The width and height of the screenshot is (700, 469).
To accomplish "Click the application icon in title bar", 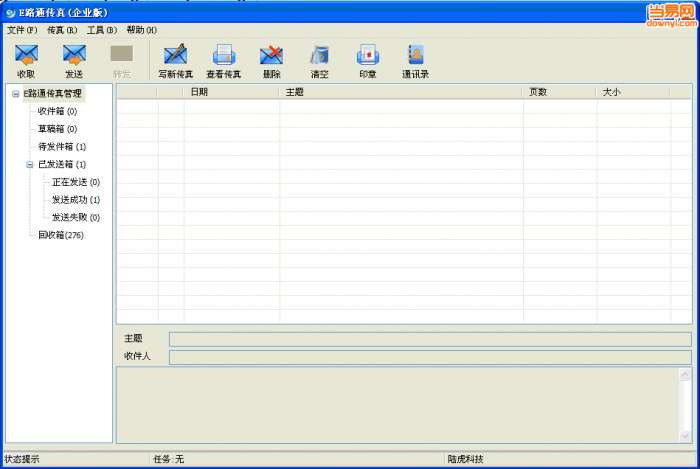I will [x=10, y=13].
